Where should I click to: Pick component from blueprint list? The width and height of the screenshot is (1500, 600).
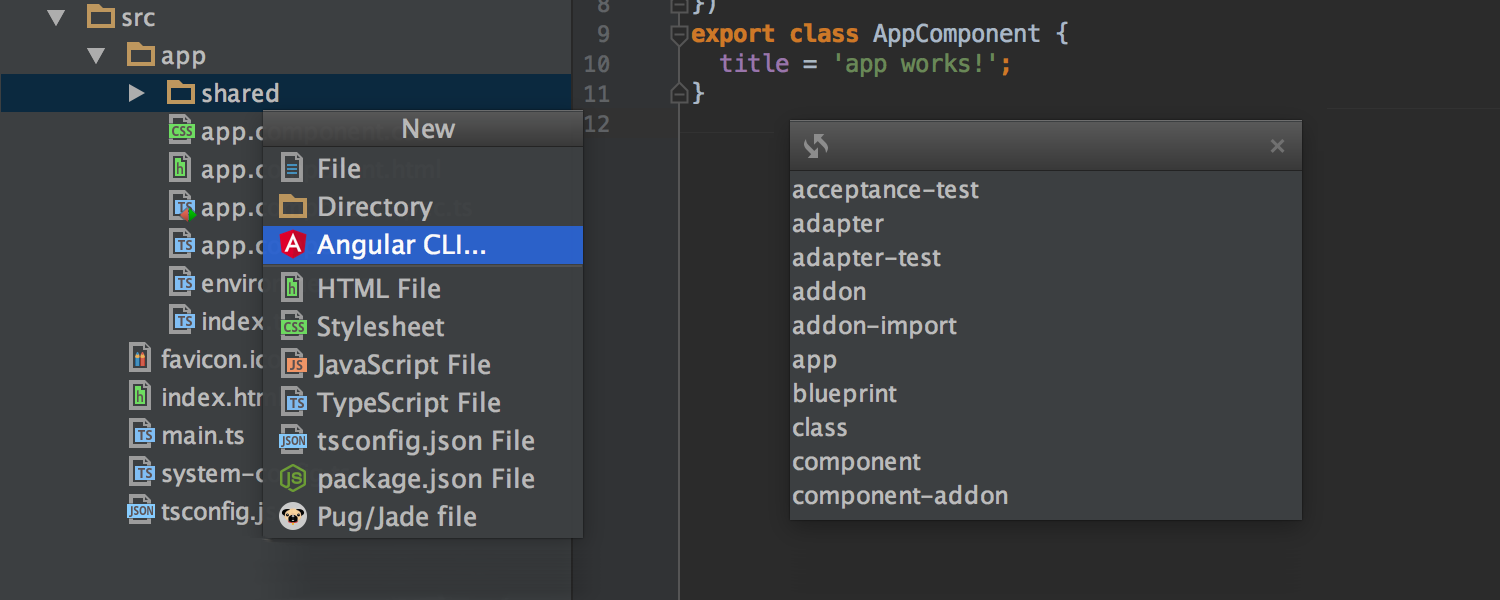pyautogui.click(x=1046, y=462)
